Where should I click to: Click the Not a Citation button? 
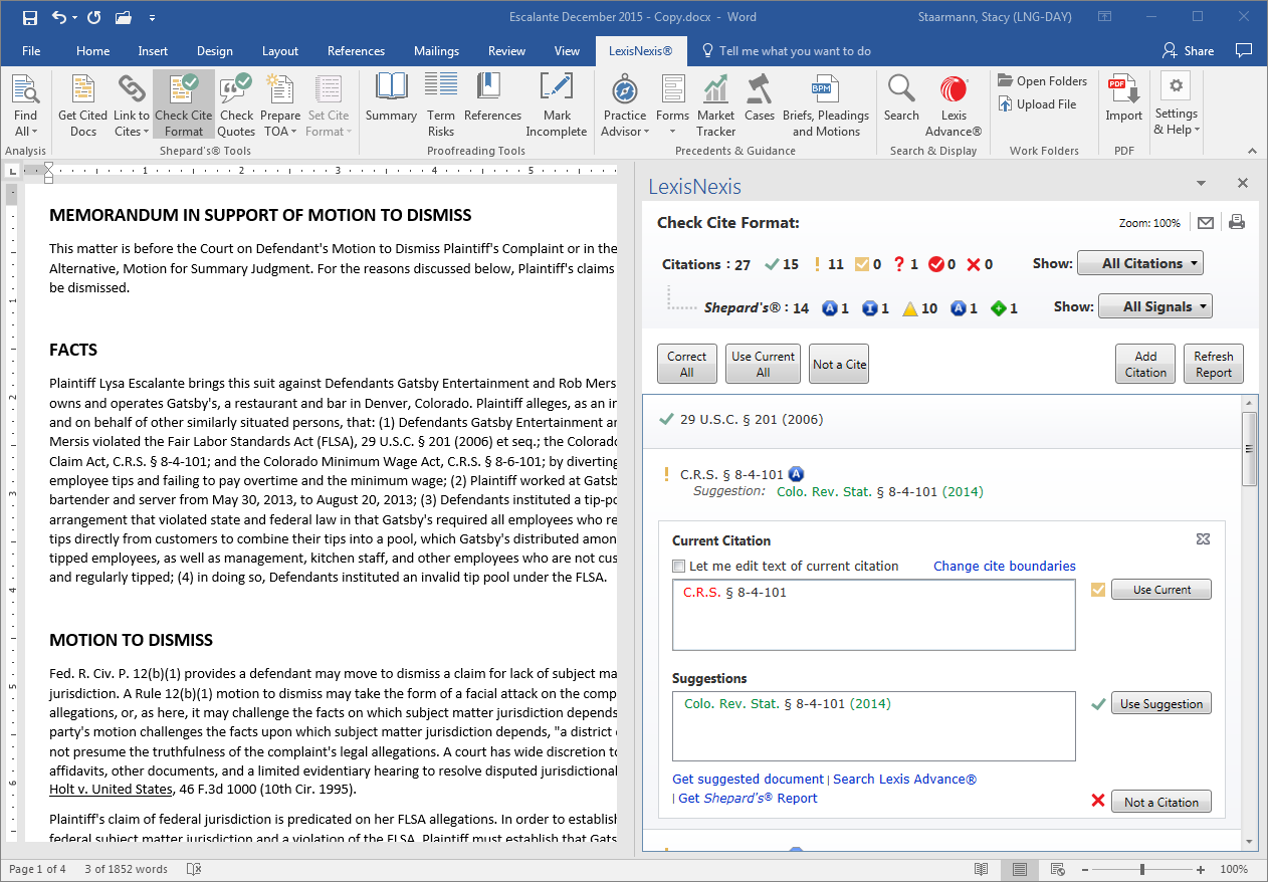tap(1161, 802)
